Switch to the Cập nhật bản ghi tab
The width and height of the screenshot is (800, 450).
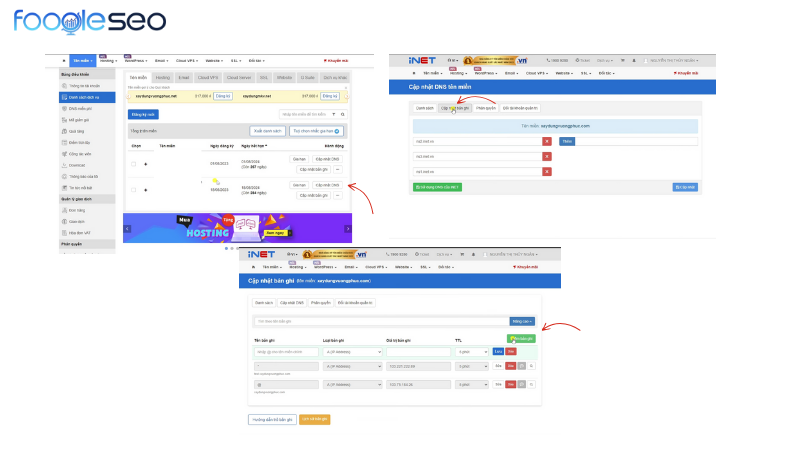tap(454, 107)
